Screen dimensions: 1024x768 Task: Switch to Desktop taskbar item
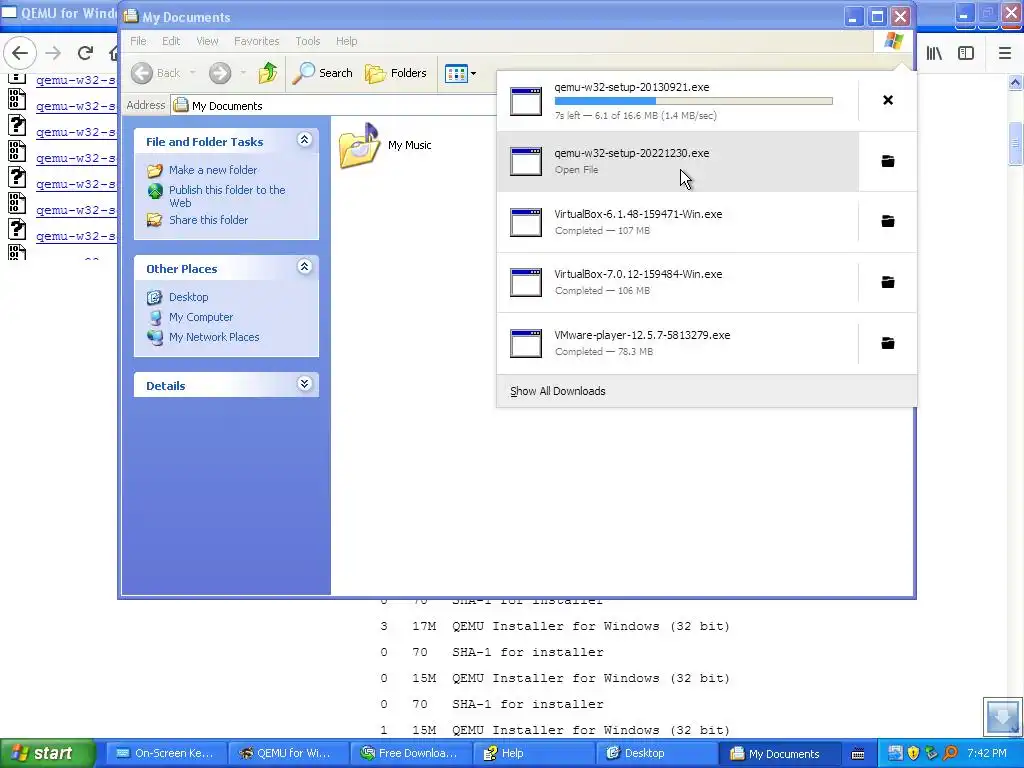click(656, 754)
